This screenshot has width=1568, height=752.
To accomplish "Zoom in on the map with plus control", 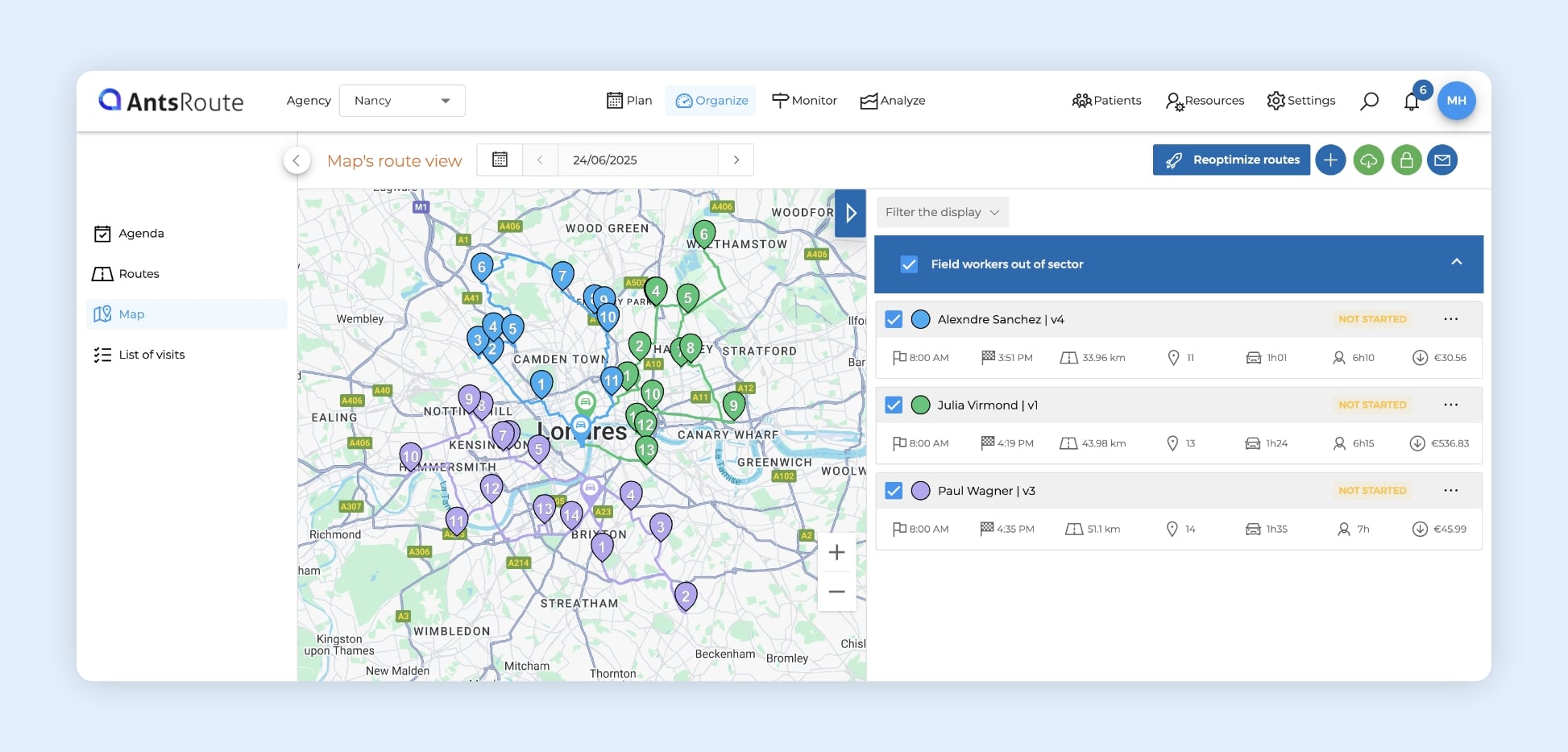I will pyautogui.click(x=836, y=552).
